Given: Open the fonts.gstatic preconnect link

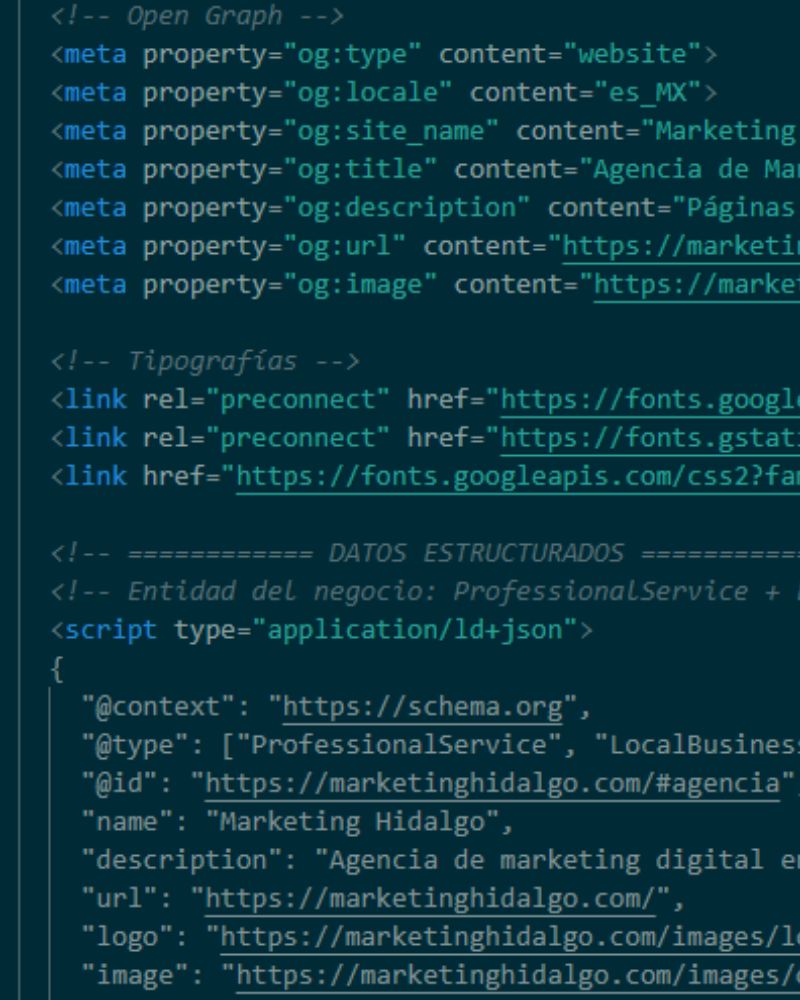Looking at the screenshot, I should pos(650,438).
